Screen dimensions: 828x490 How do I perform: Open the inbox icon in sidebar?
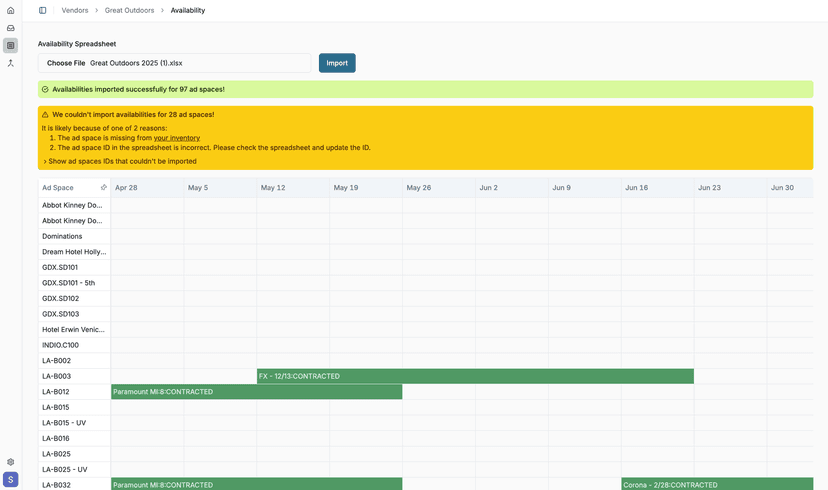pyautogui.click(x=11, y=28)
